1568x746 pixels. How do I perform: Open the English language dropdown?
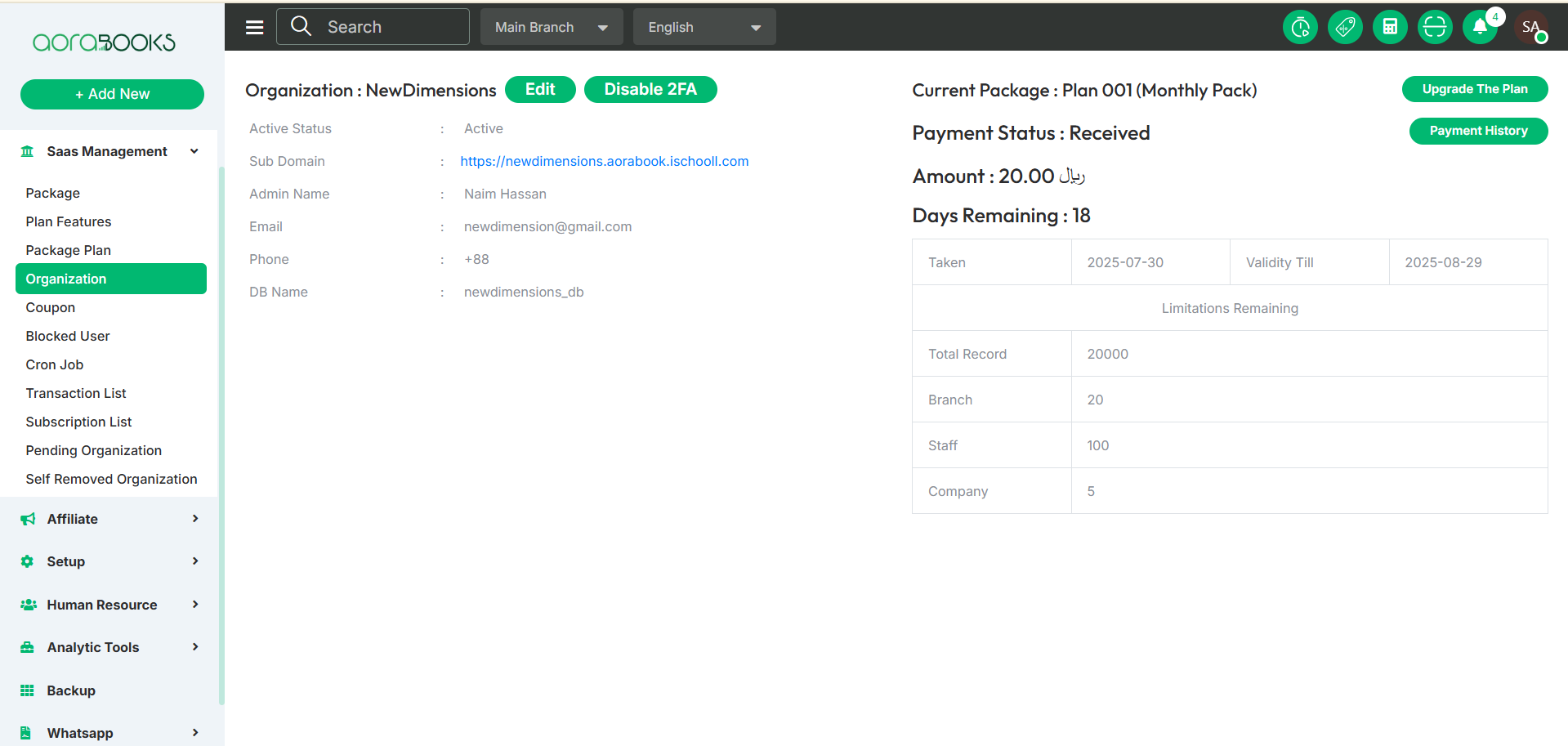(704, 27)
